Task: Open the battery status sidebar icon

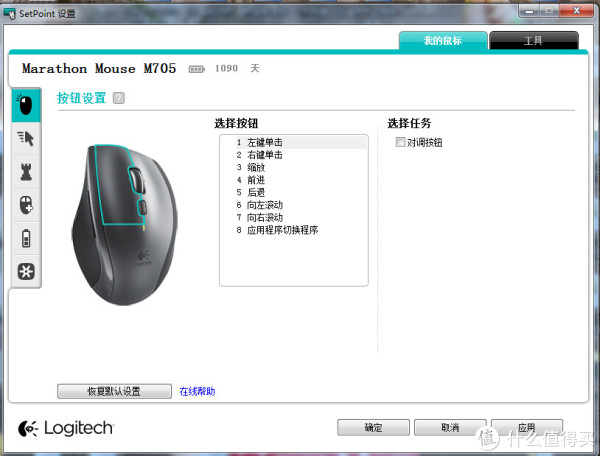Action: [x=25, y=238]
